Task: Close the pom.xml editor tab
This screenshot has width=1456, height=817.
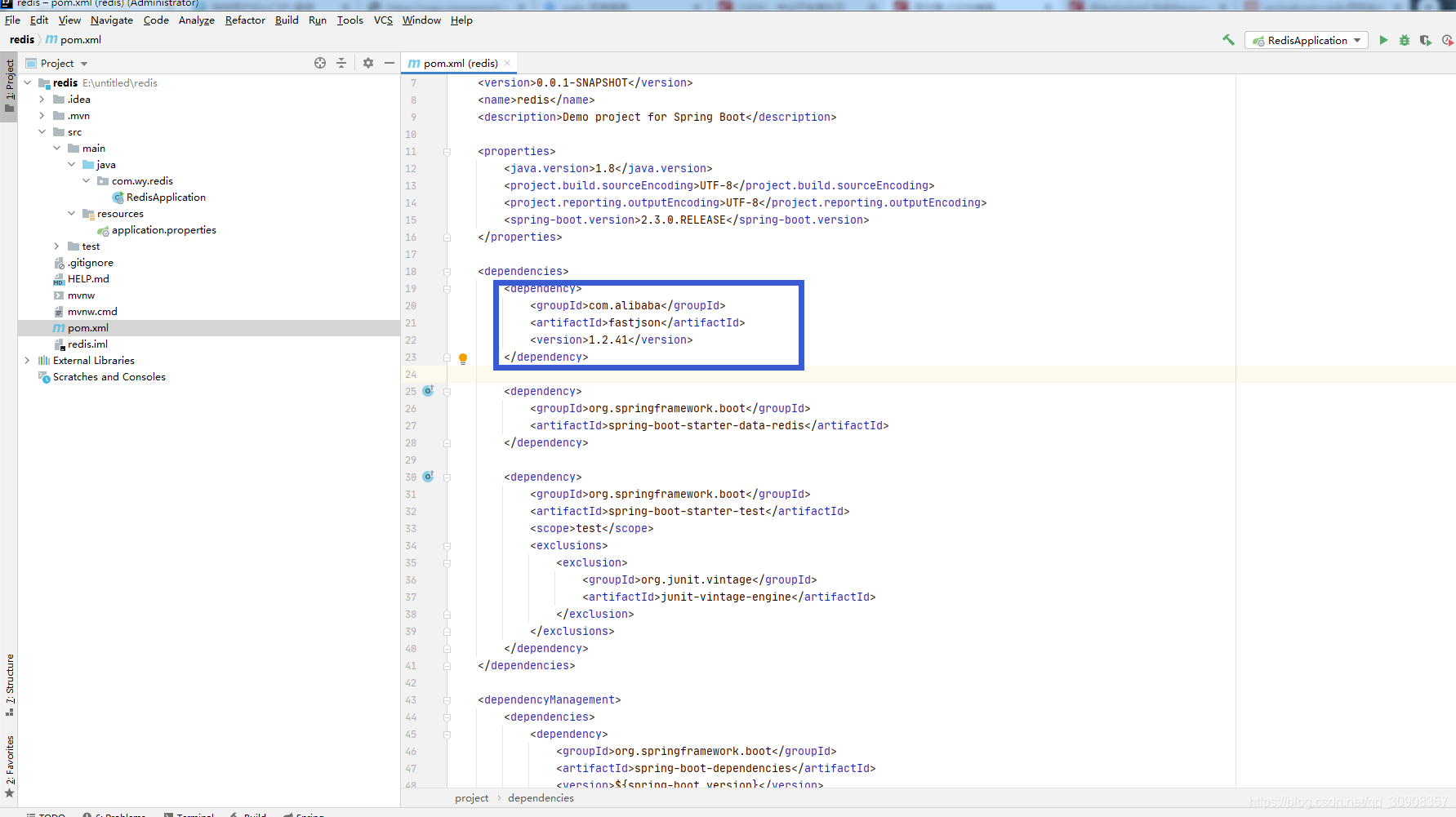Action: click(507, 63)
